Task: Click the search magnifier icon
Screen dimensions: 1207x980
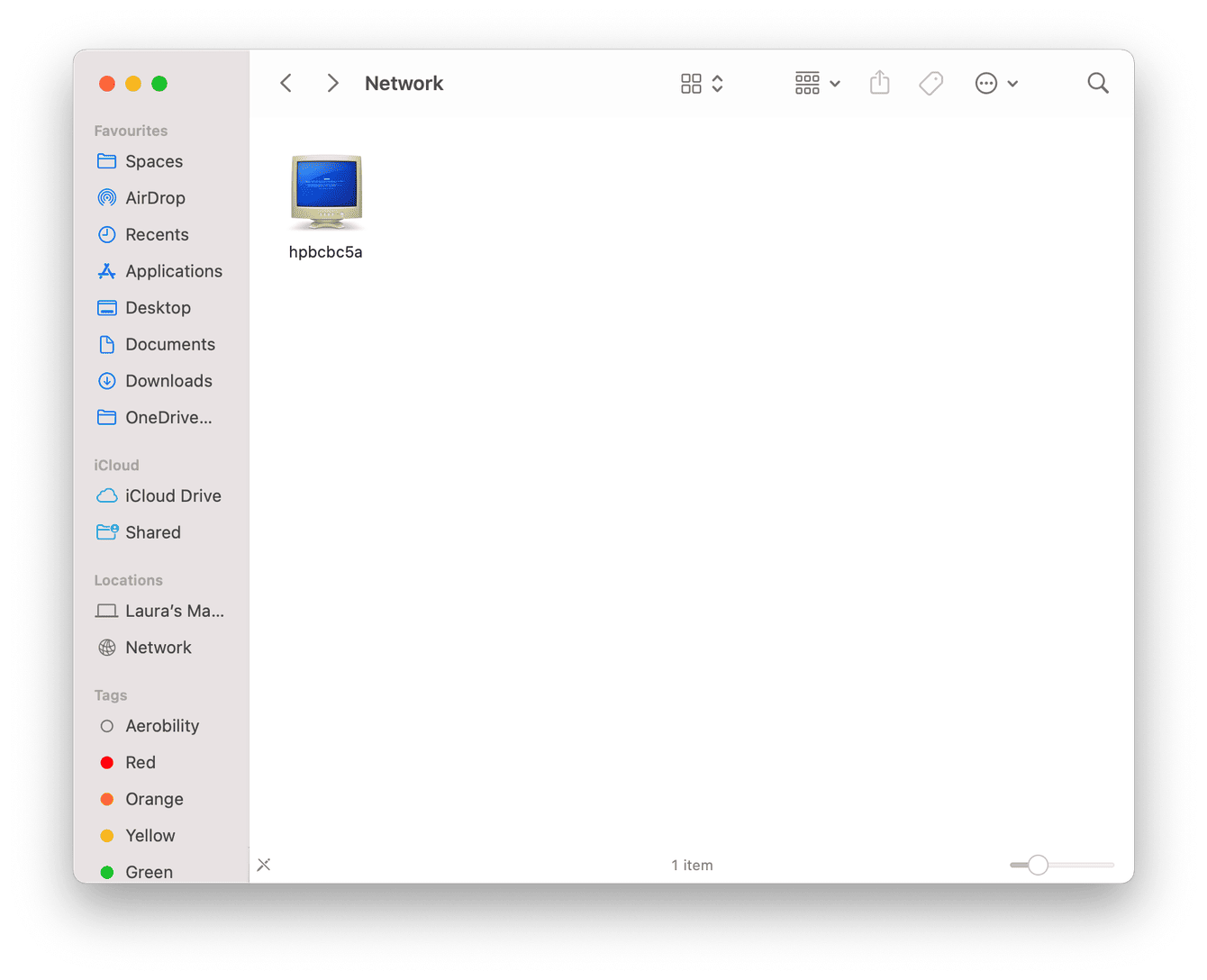Action: pos(1097,84)
